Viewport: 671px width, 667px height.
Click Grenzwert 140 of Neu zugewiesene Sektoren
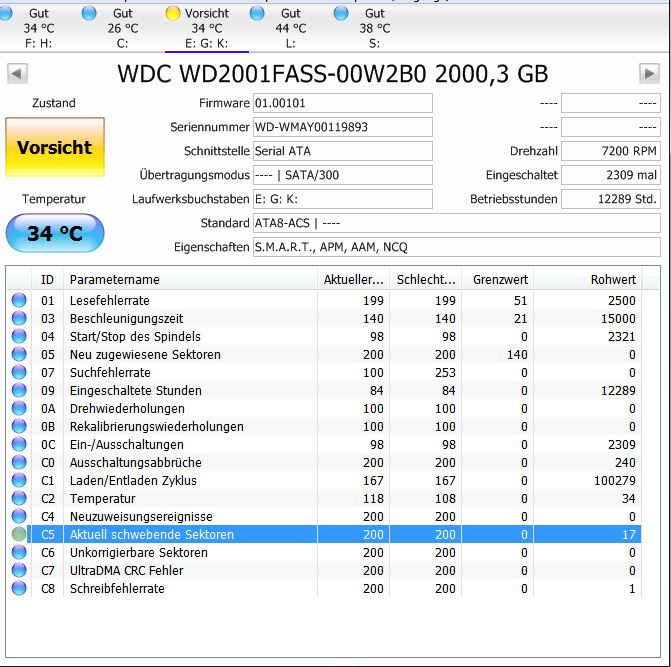(x=517, y=355)
